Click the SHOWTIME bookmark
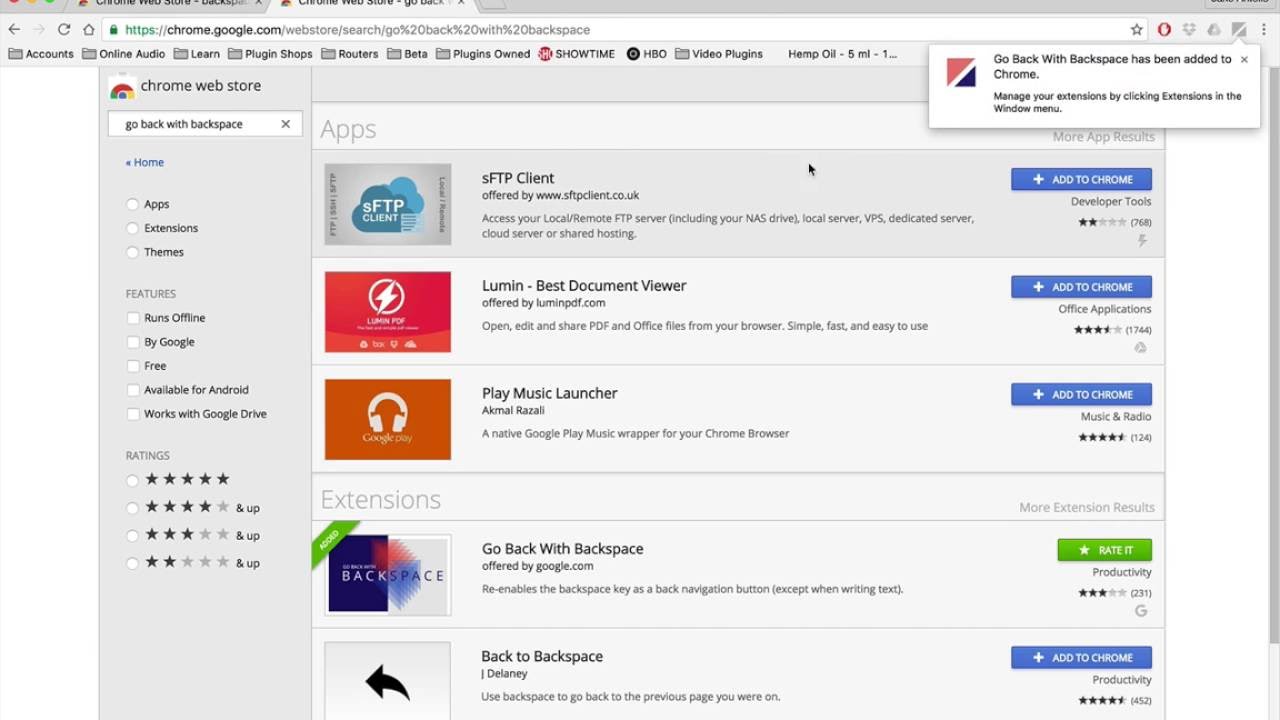1280x720 pixels. point(577,54)
